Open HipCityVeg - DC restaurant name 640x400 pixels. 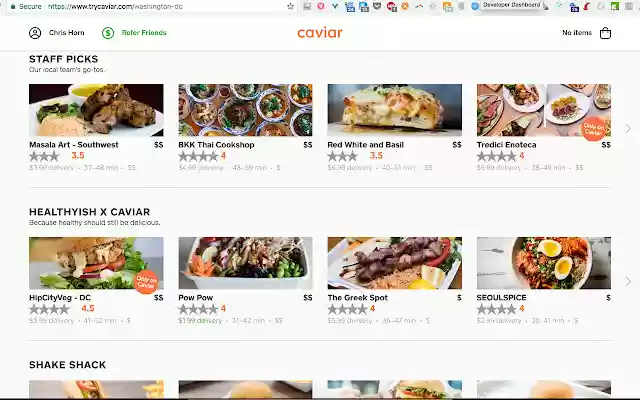pos(60,298)
